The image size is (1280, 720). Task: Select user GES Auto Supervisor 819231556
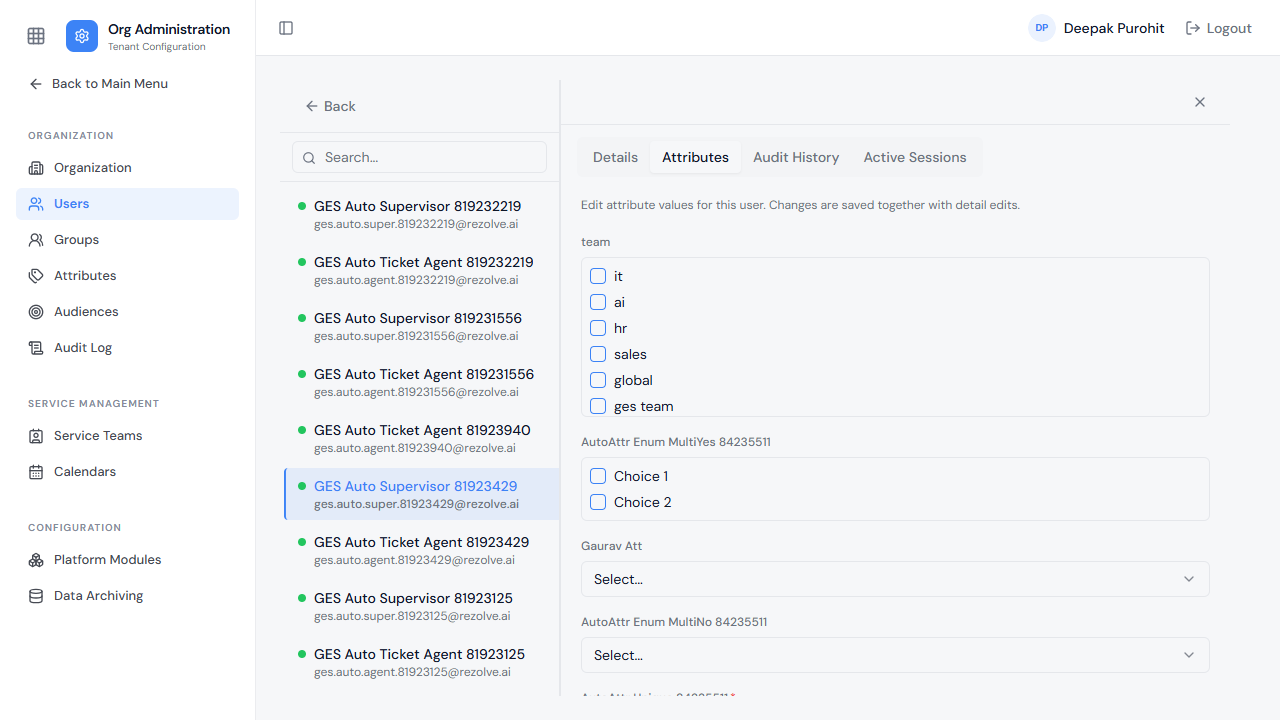pyautogui.click(x=421, y=326)
